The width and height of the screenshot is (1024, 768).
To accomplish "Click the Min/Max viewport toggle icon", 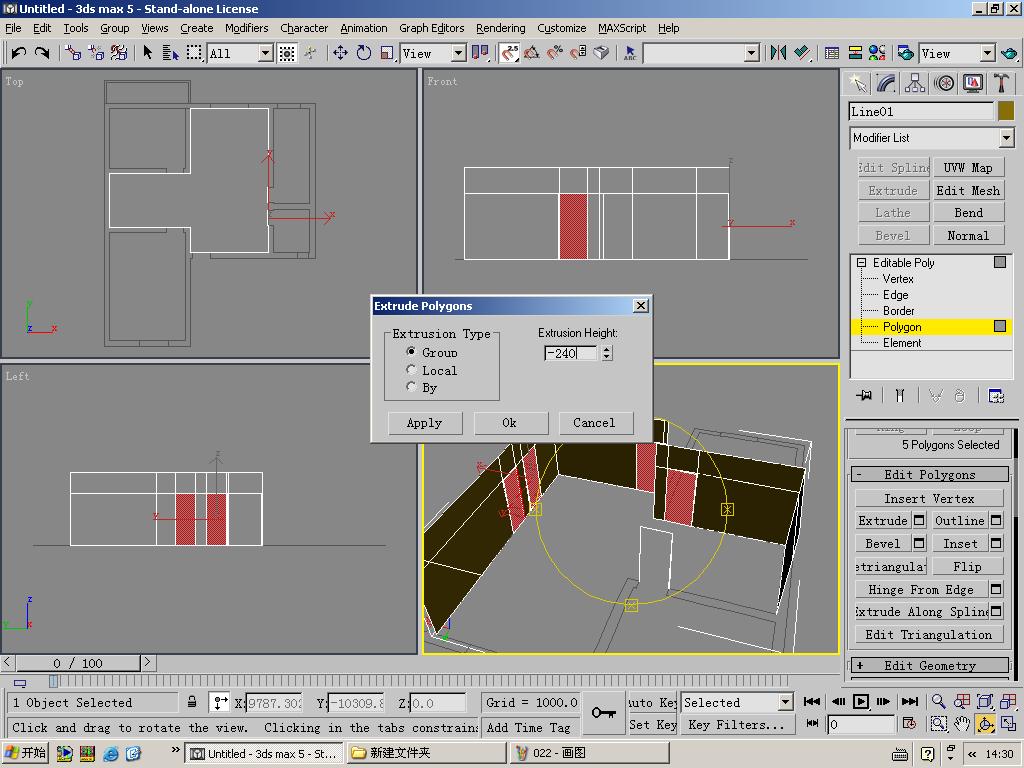I will point(1009,724).
